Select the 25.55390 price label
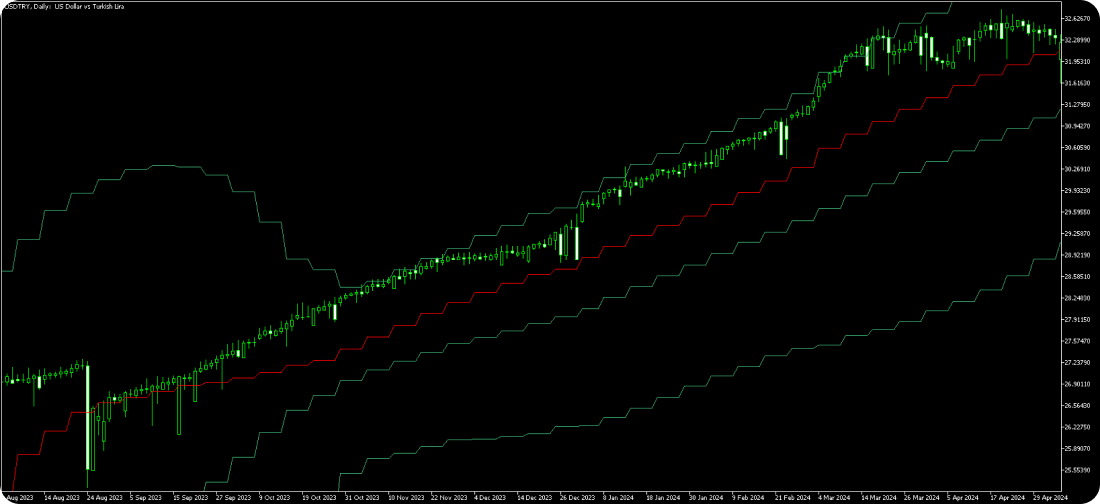The image size is (1100, 504). pyautogui.click(x=1079, y=470)
